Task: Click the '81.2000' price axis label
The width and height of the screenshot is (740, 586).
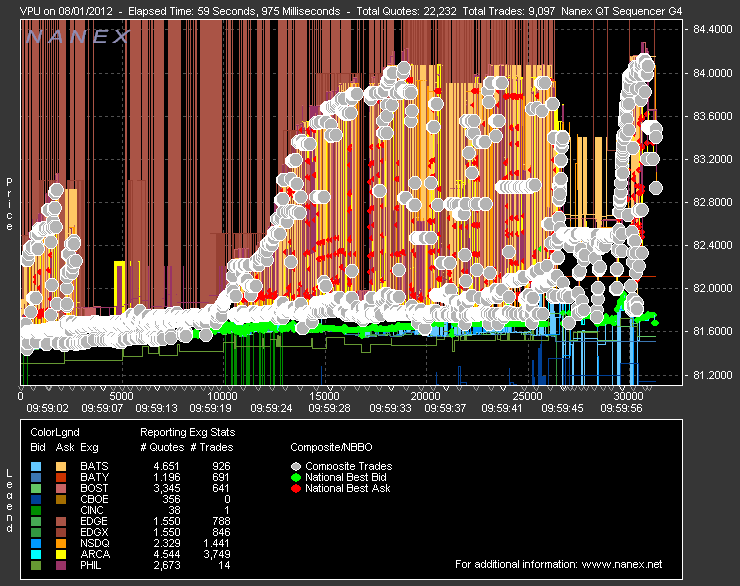Action: point(713,375)
